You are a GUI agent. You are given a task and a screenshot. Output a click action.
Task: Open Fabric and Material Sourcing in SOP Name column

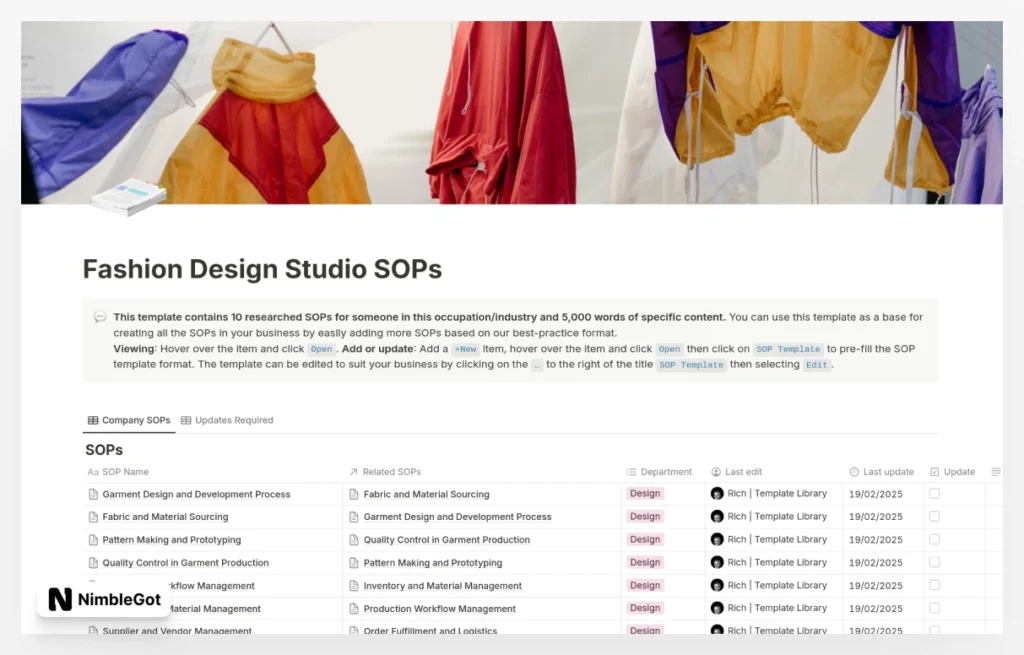[165, 517]
